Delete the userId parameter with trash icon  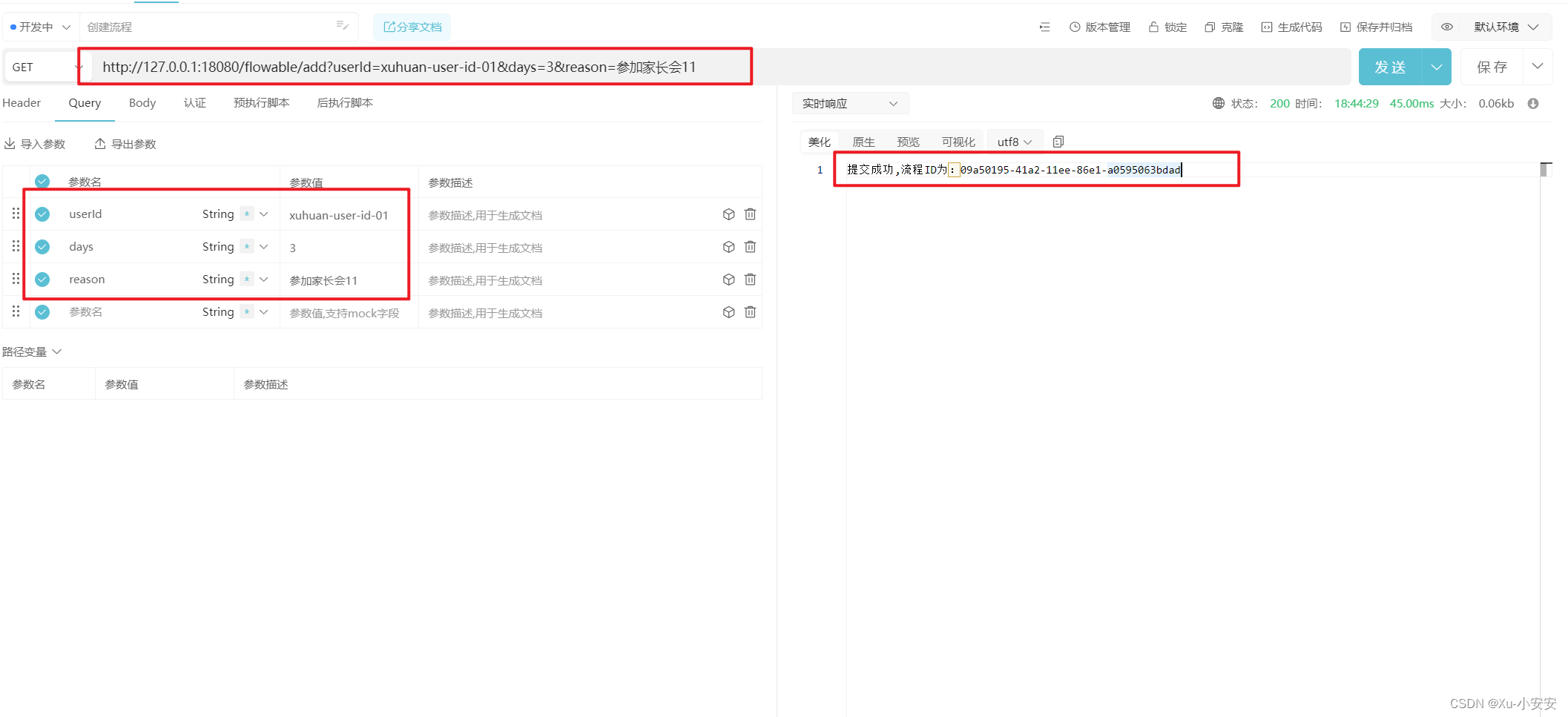tap(750, 214)
